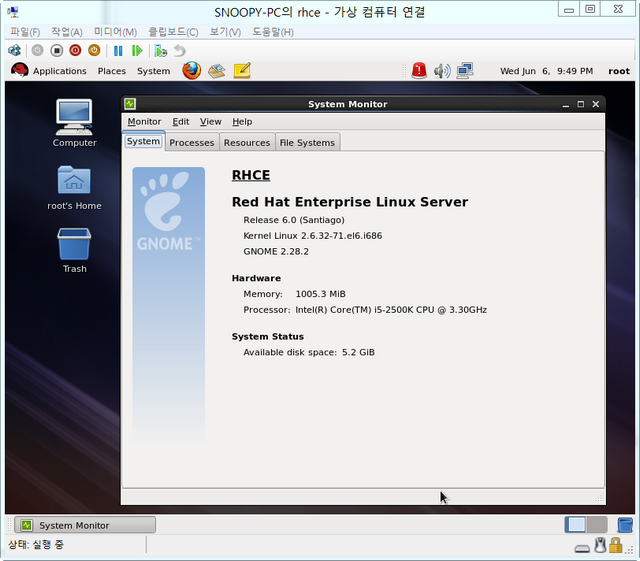The width and height of the screenshot is (640, 561).
Task: Click the GNOME logo image
Action: point(169,304)
